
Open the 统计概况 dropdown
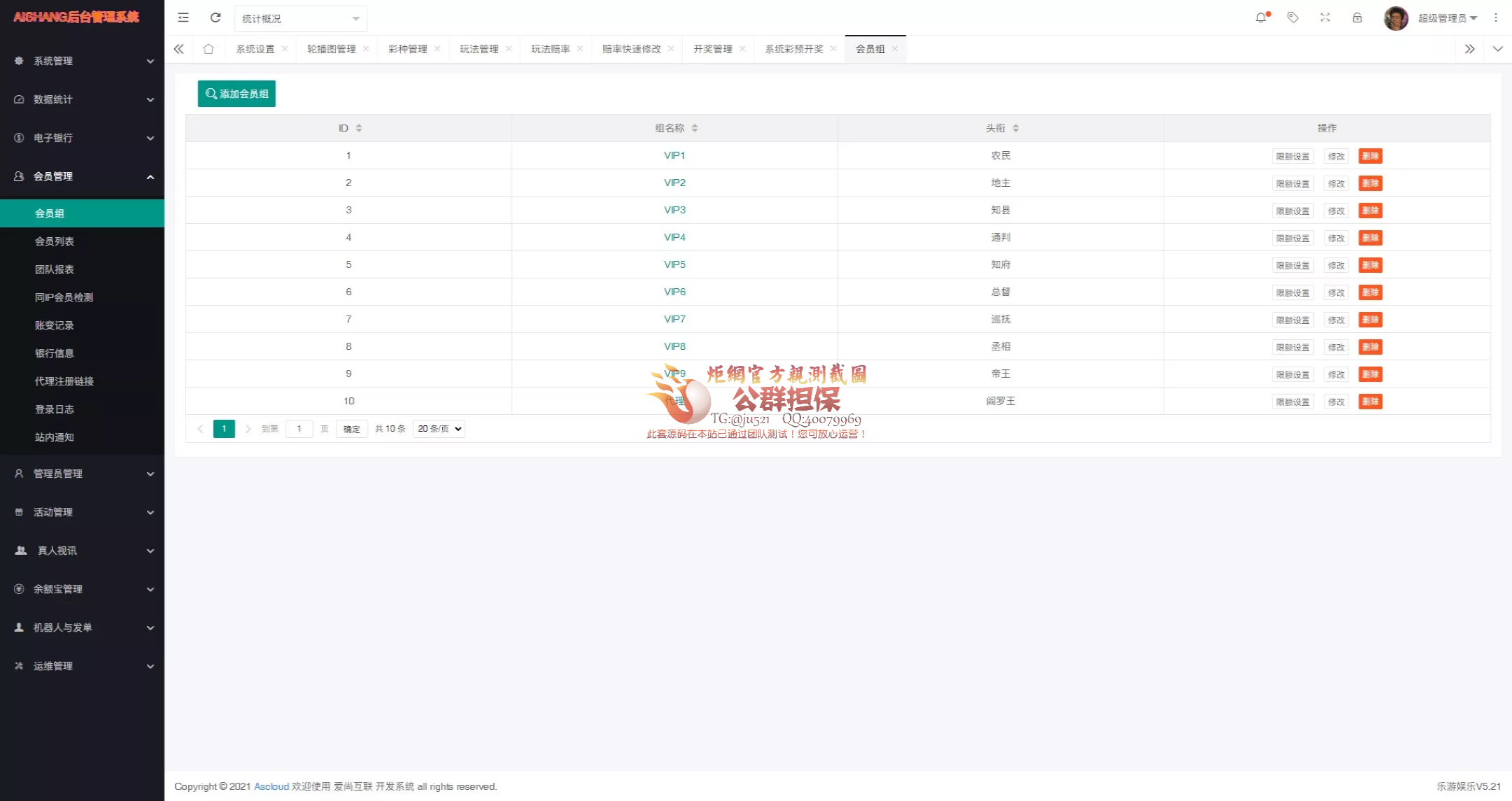(x=300, y=19)
